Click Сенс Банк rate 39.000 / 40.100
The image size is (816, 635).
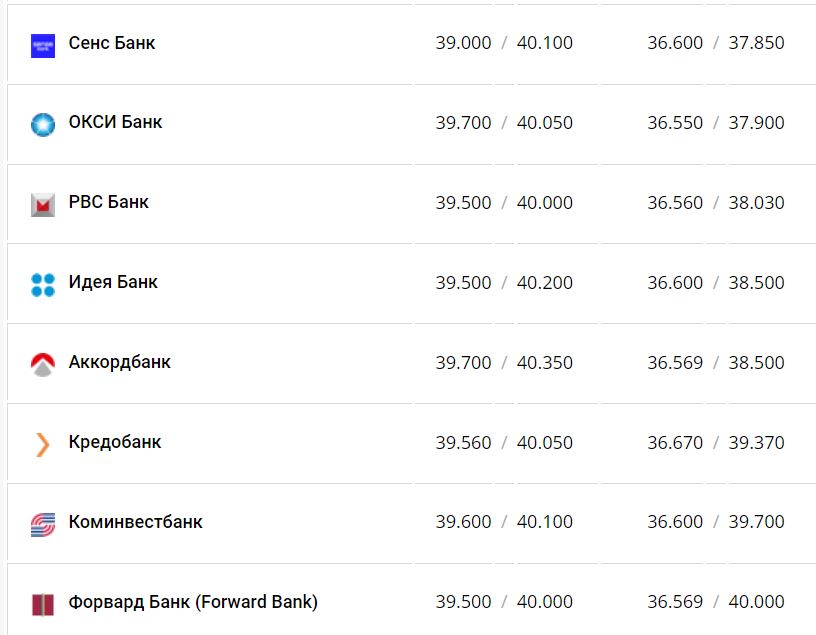(x=504, y=43)
